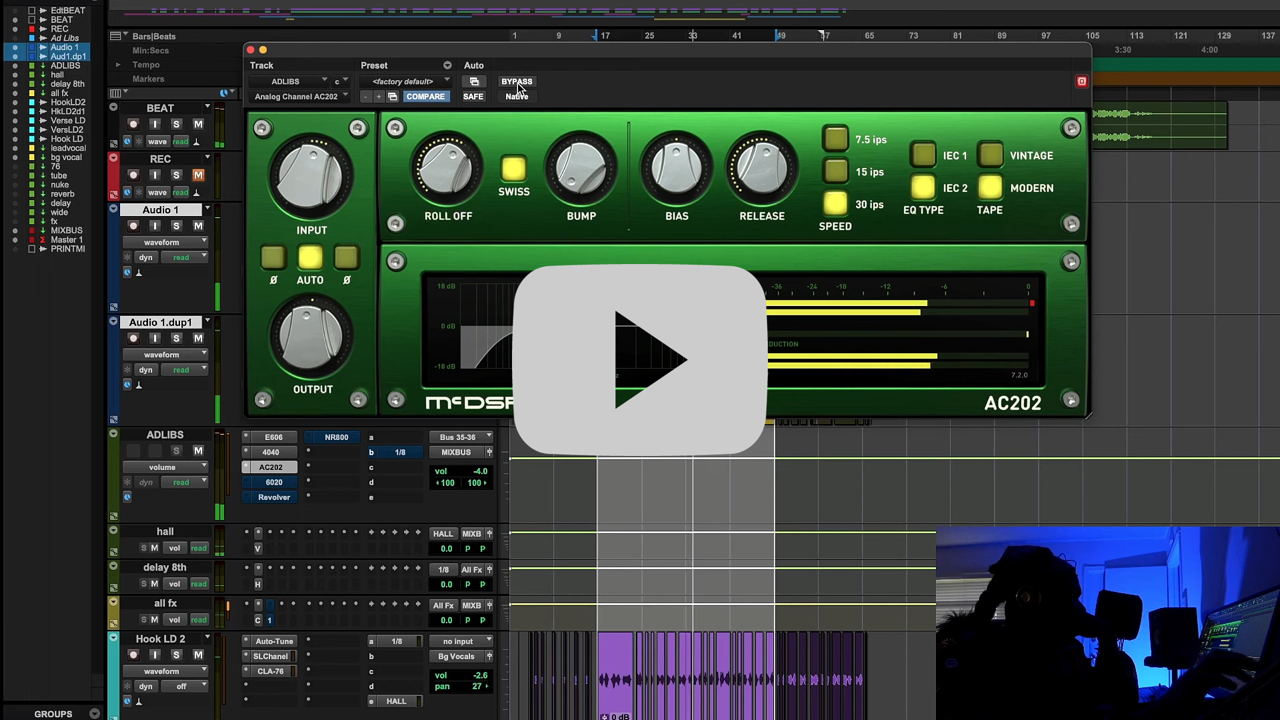Open the Preset menu arrow
This screenshot has width=1280, height=720.
coord(447,65)
